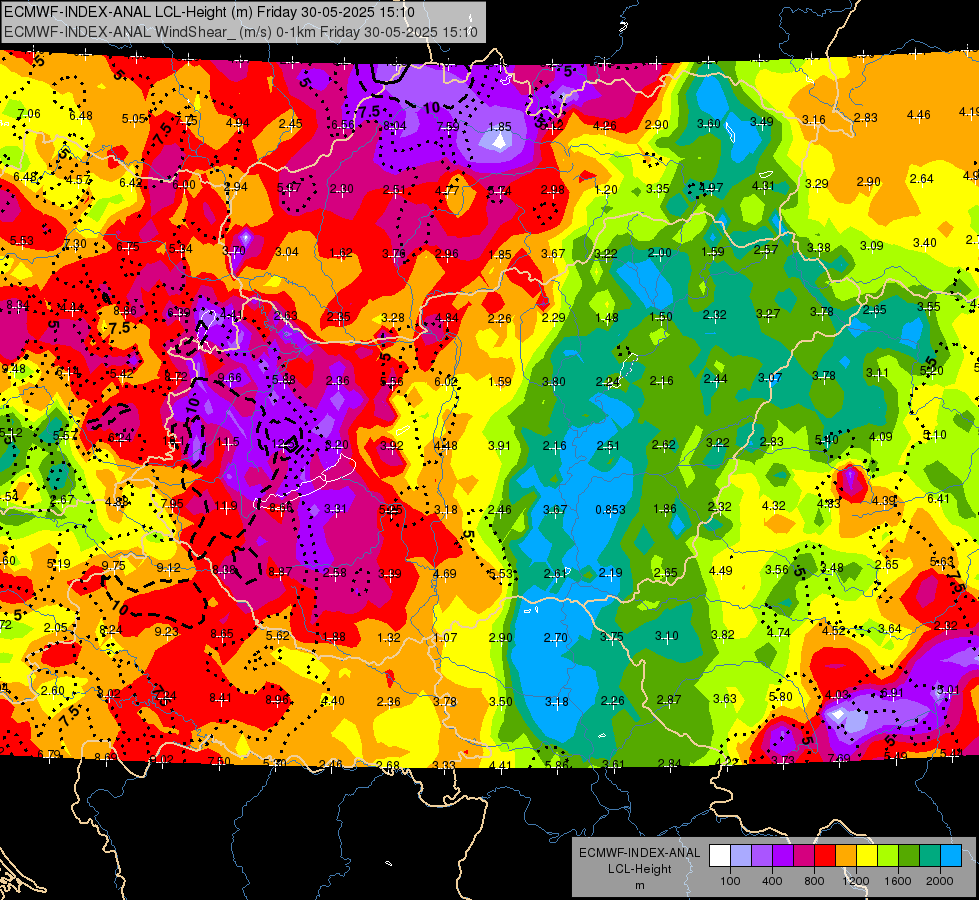The height and width of the screenshot is (900, 979).
Task: Select the 2.36 value in the orange area
Action: [x=389, y=701]
